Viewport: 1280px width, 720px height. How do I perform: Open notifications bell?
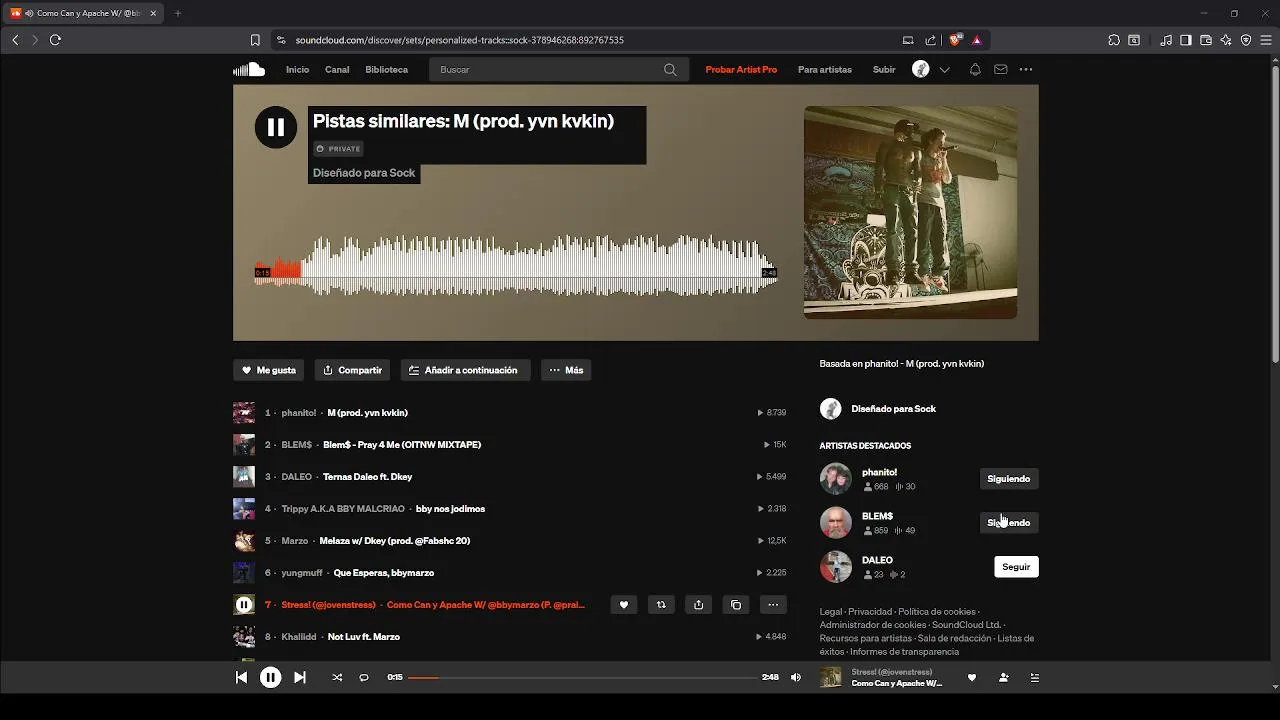(x=975, y=70)
